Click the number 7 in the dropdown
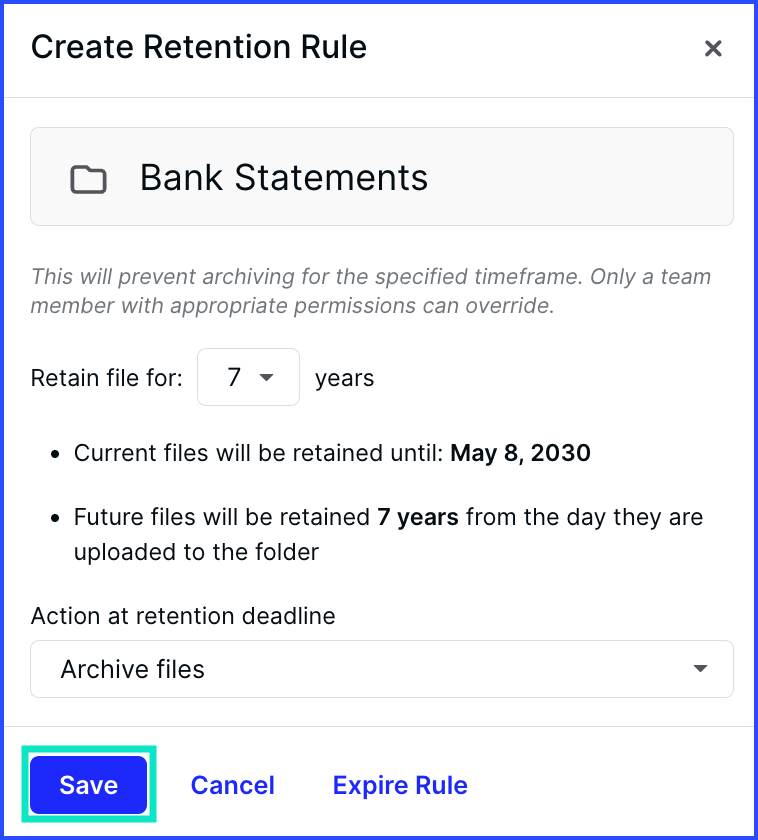The height and width of the screenshot is (840, 758). (234, 377)
